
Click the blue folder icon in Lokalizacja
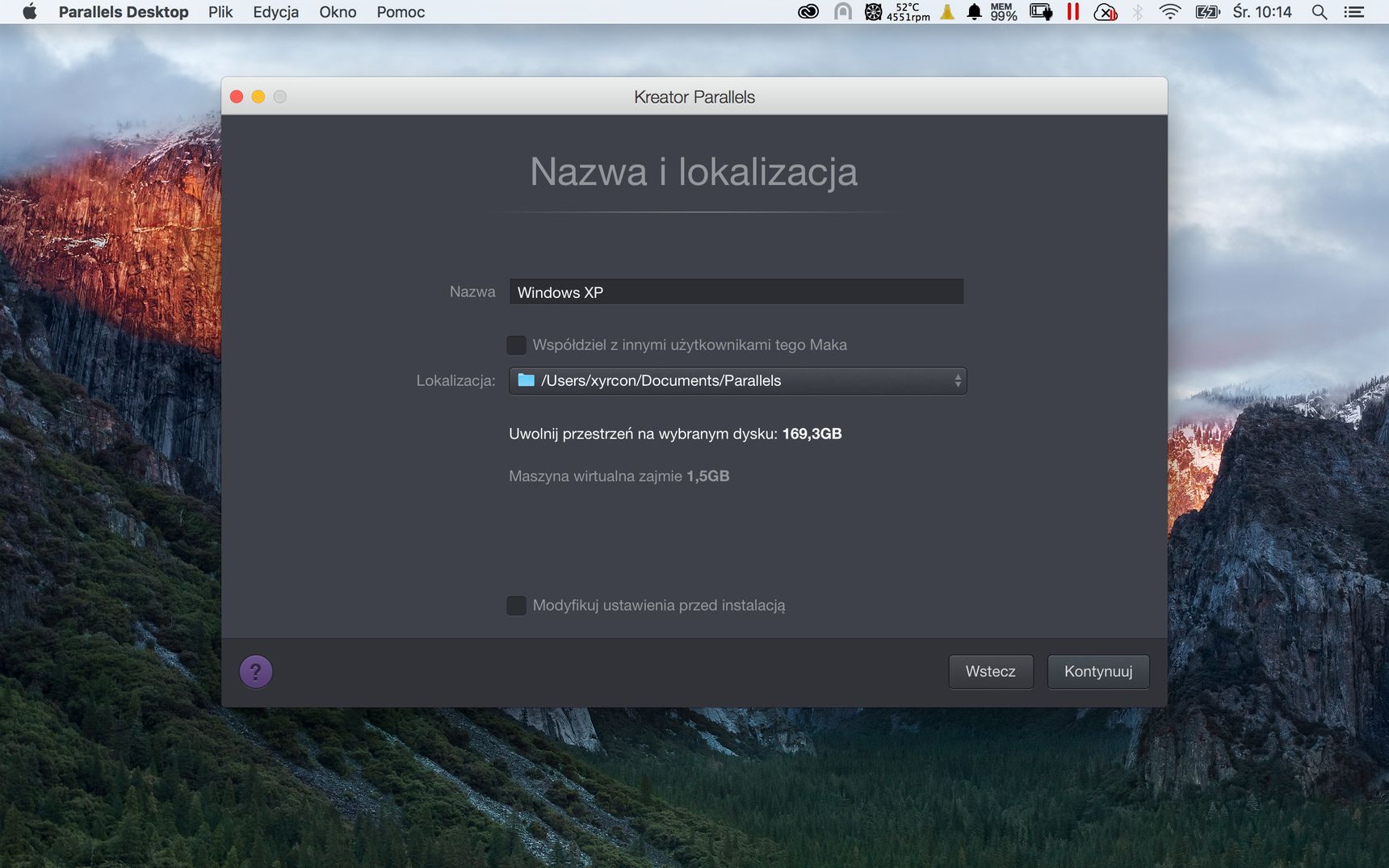[527, 379]
